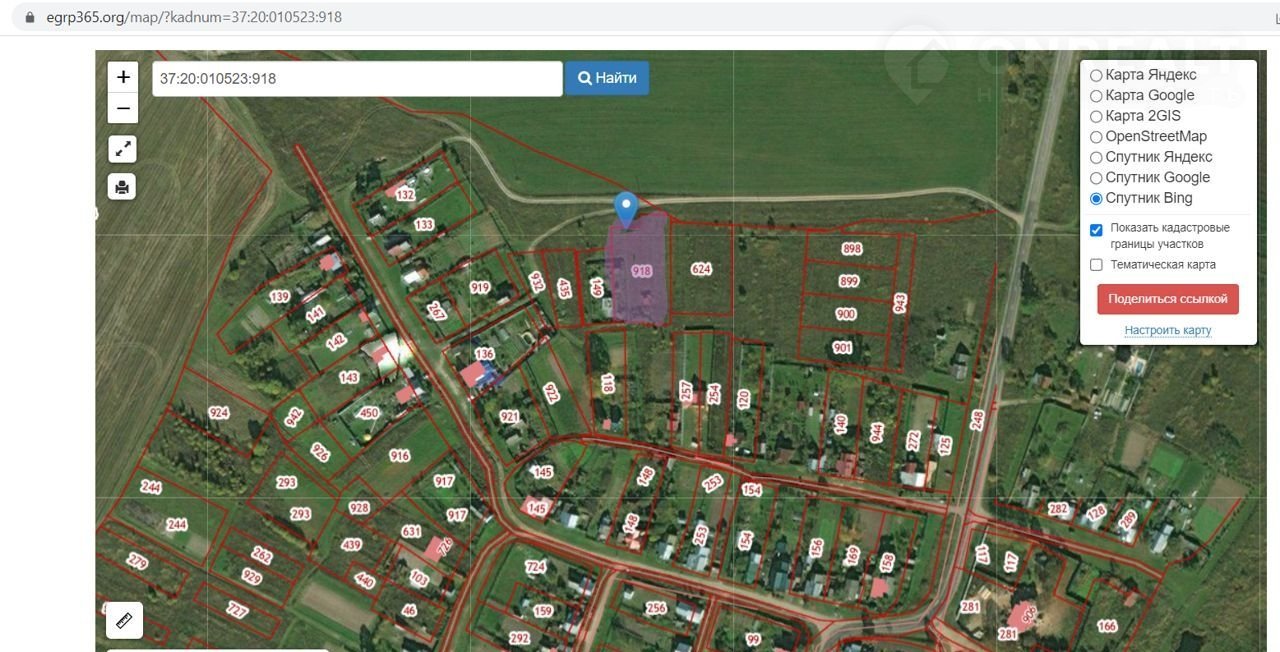The image size is (1280, 652).
Task: Click the padlock icon in address bar
Action: tap(29, 17)
